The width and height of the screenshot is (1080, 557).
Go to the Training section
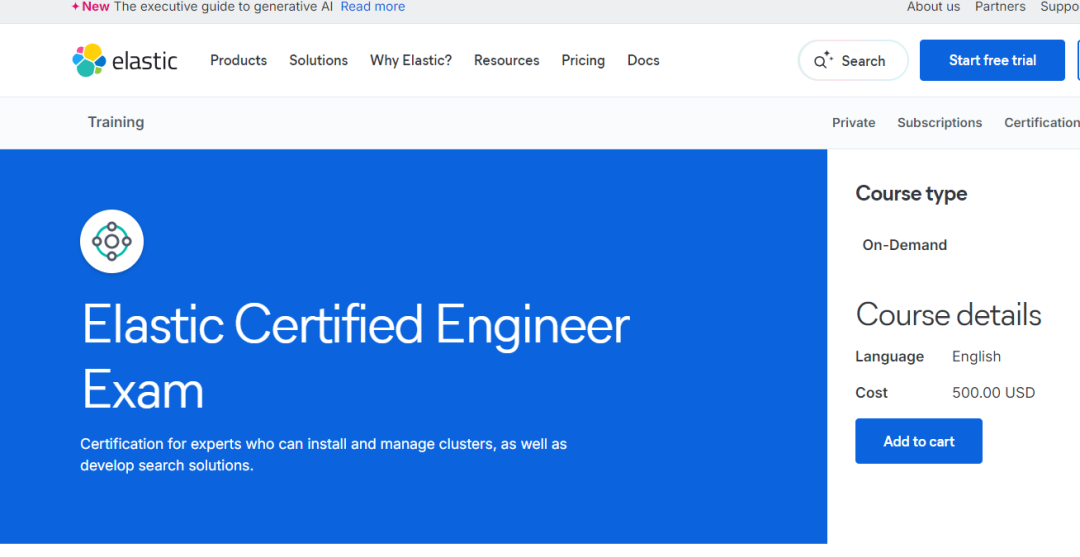tap(116, 123)
